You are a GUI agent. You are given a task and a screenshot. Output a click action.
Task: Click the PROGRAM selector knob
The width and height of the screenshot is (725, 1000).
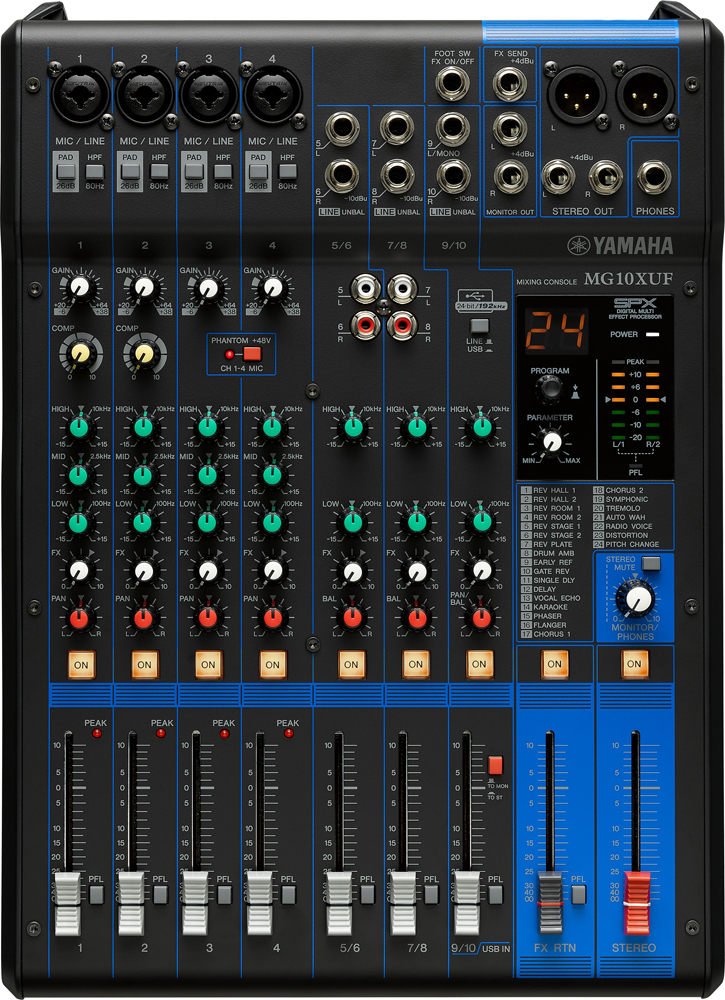pyautogui.click(x=551, y=392)
